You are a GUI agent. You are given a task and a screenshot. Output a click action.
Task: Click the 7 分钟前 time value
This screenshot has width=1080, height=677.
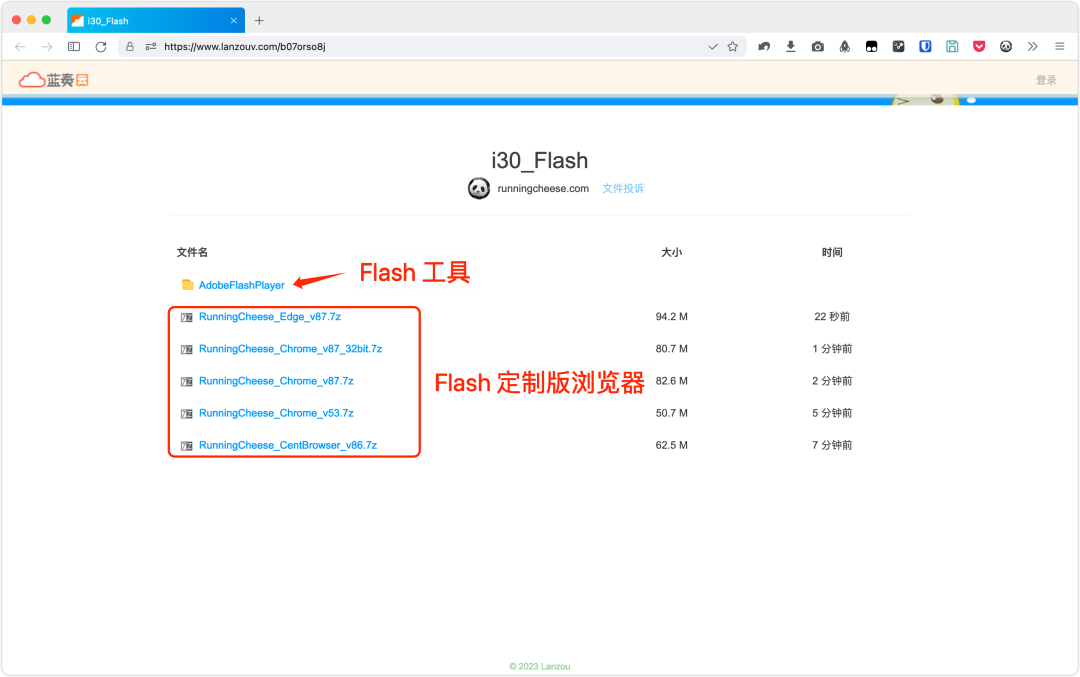point(832,446)
